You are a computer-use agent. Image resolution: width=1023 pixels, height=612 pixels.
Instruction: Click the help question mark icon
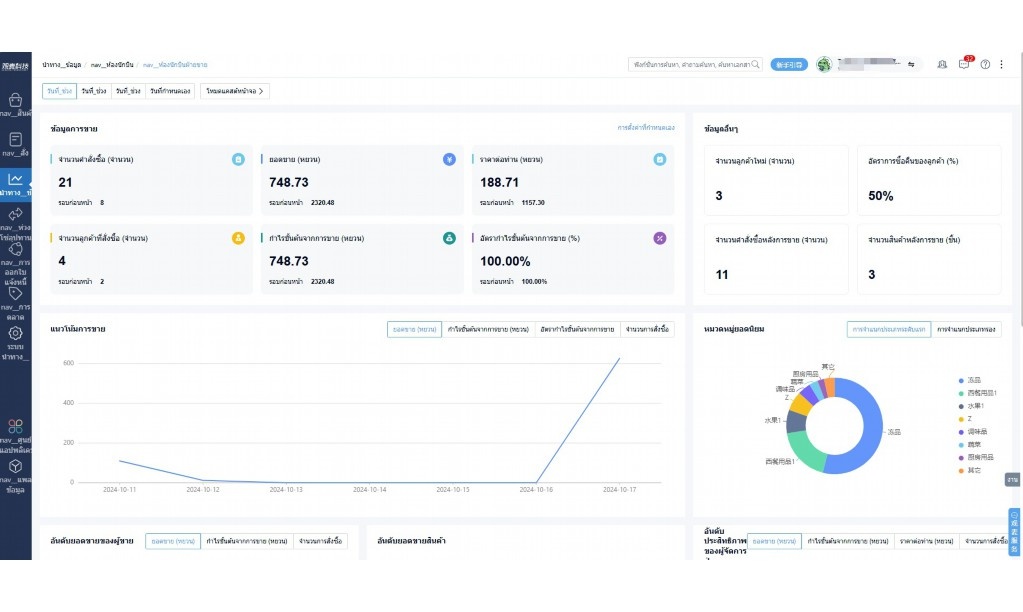pos(985,64)
